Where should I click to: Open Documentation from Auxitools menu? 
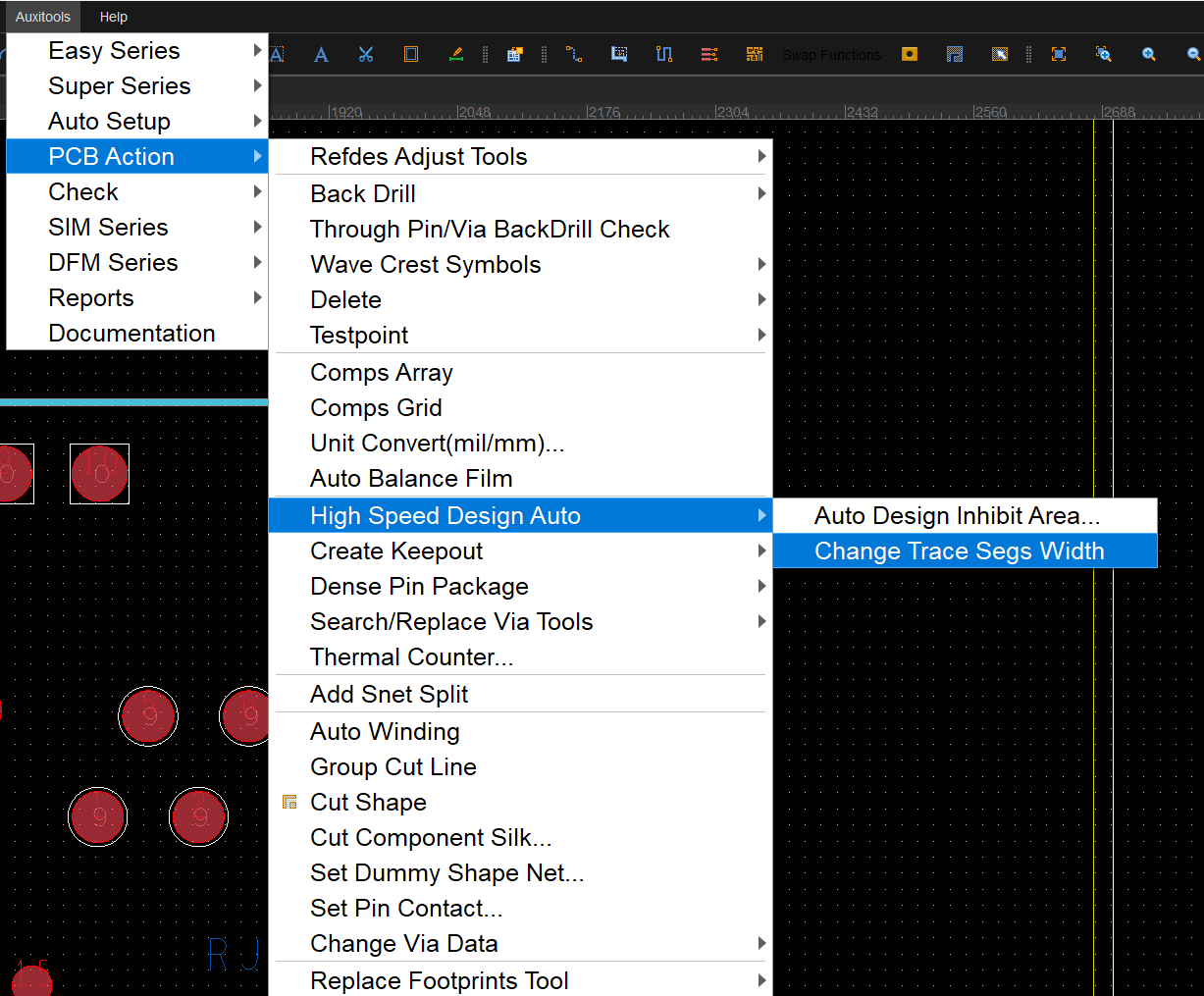pyautogui.click(x=131, y=334)
